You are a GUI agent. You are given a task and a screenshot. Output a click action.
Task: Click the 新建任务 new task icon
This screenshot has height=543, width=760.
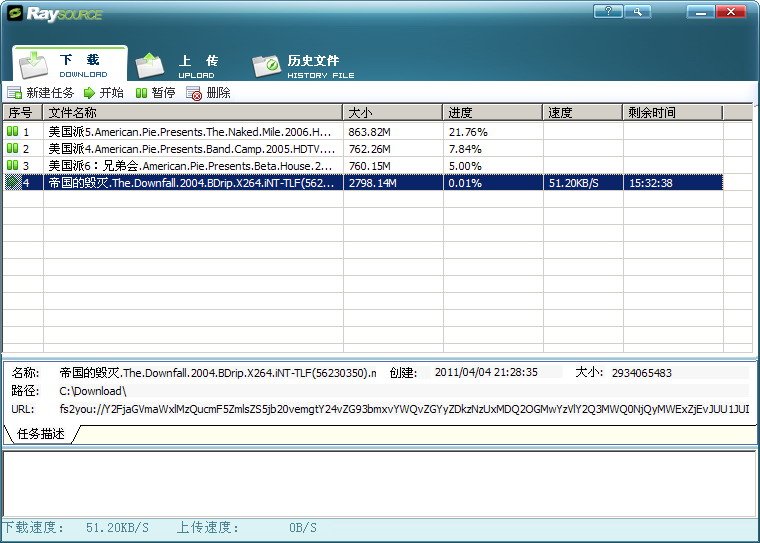(x=15, y=93)
